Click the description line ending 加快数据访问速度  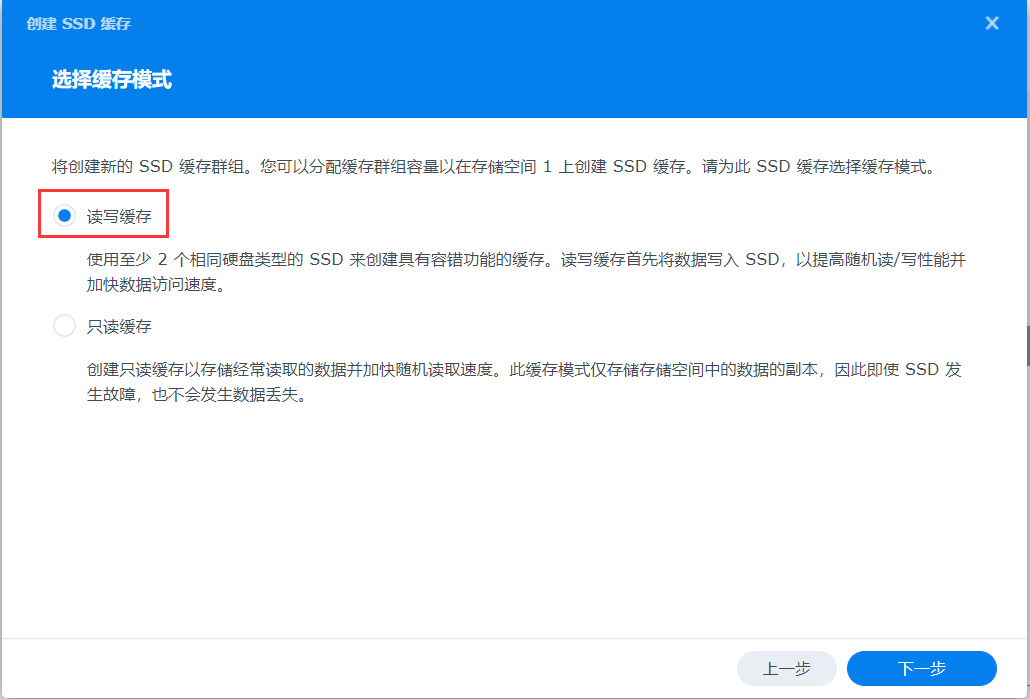click(x=154, y=285)
